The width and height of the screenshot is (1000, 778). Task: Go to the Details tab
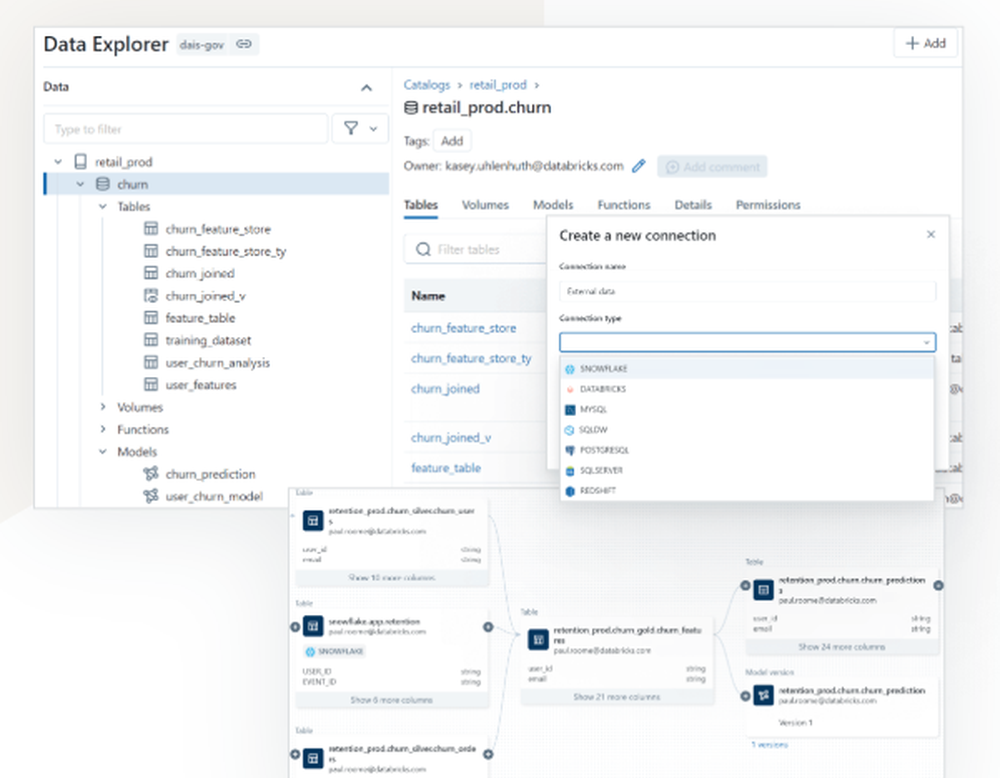coord(693,205)
